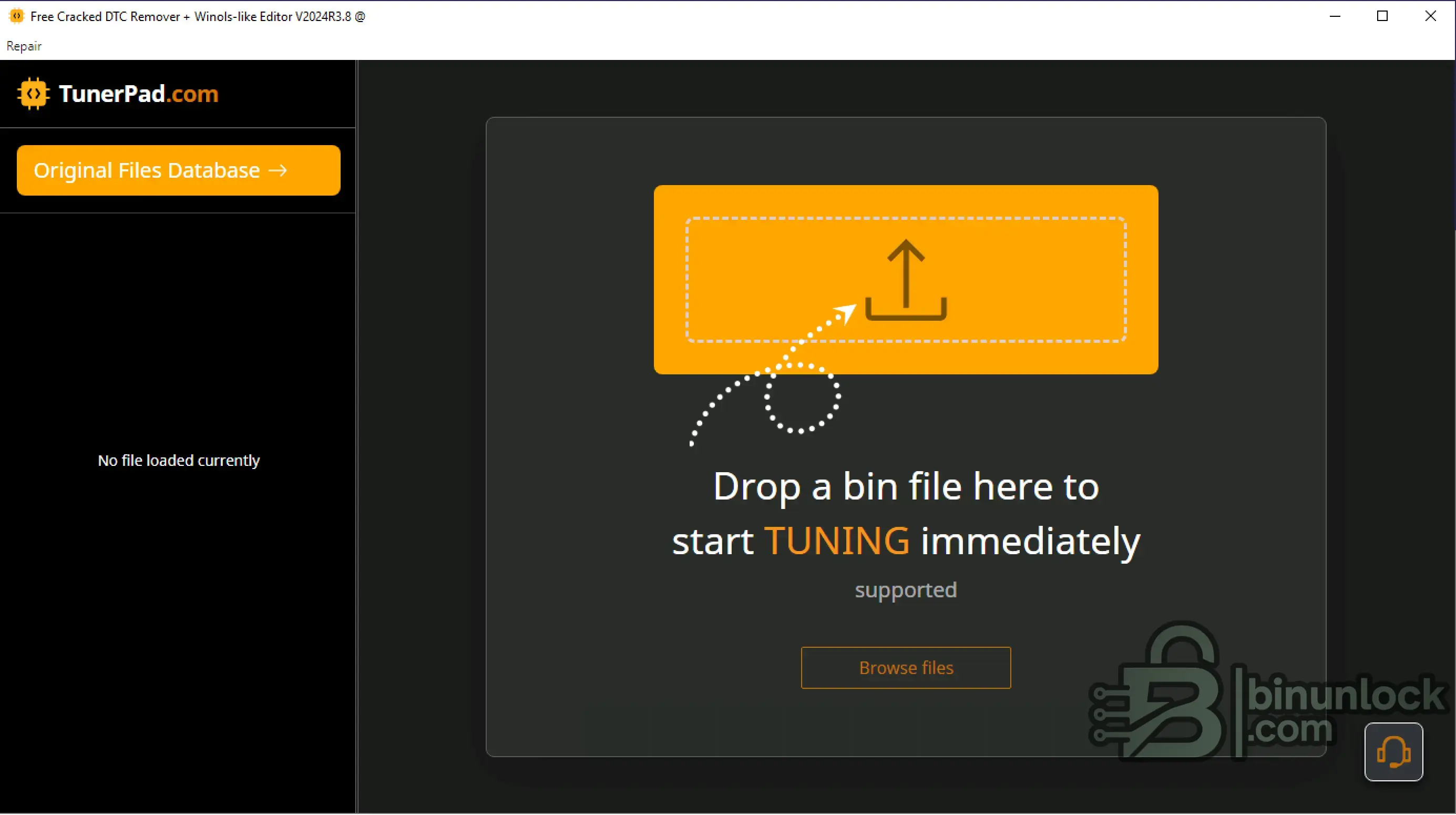The image size is (1456, 815).
Task: Click the TunerPad.com logo
Action: 118,93
